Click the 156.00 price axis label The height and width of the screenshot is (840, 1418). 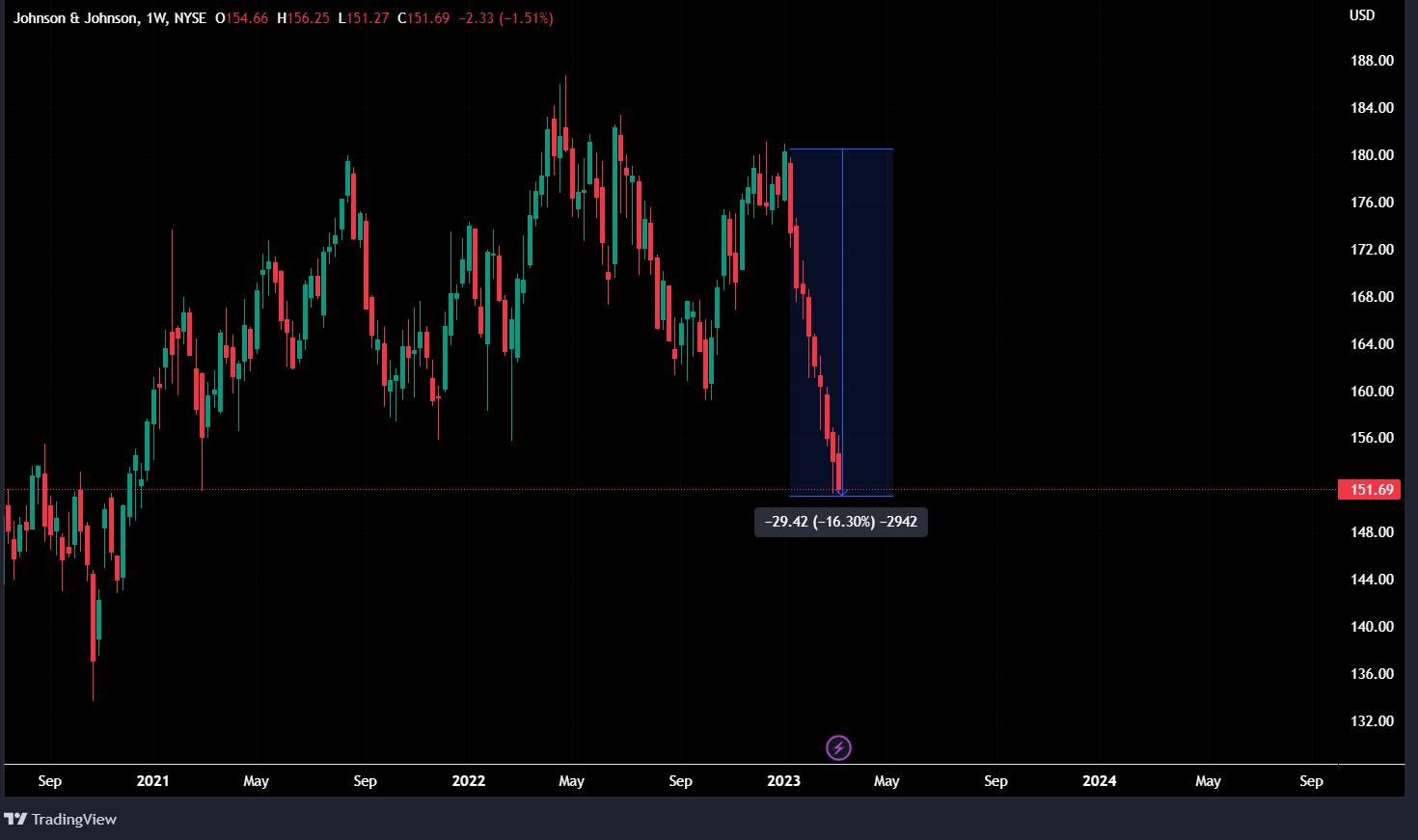point(1372,438)
